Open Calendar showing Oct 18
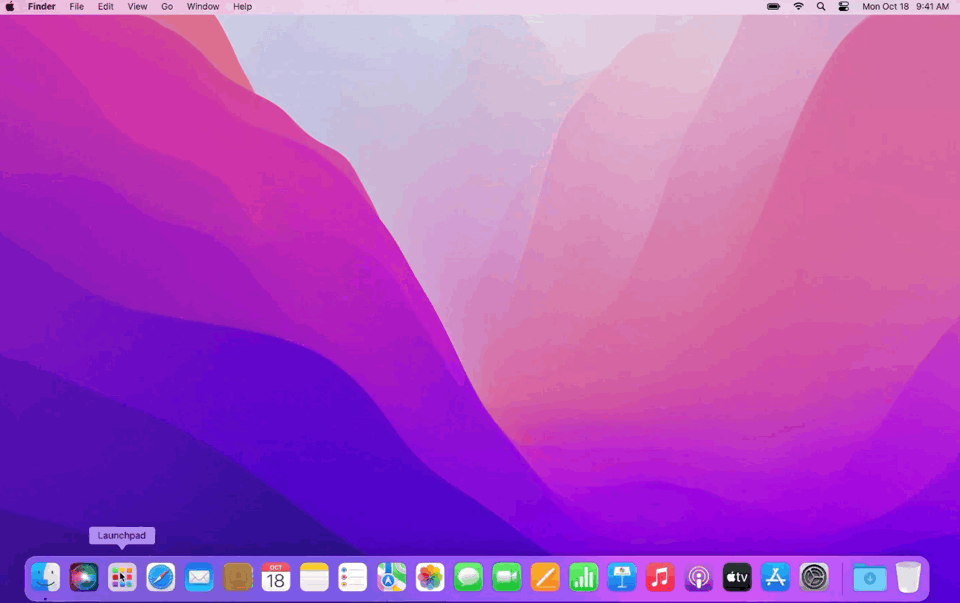960x603 pixels. 276,577
